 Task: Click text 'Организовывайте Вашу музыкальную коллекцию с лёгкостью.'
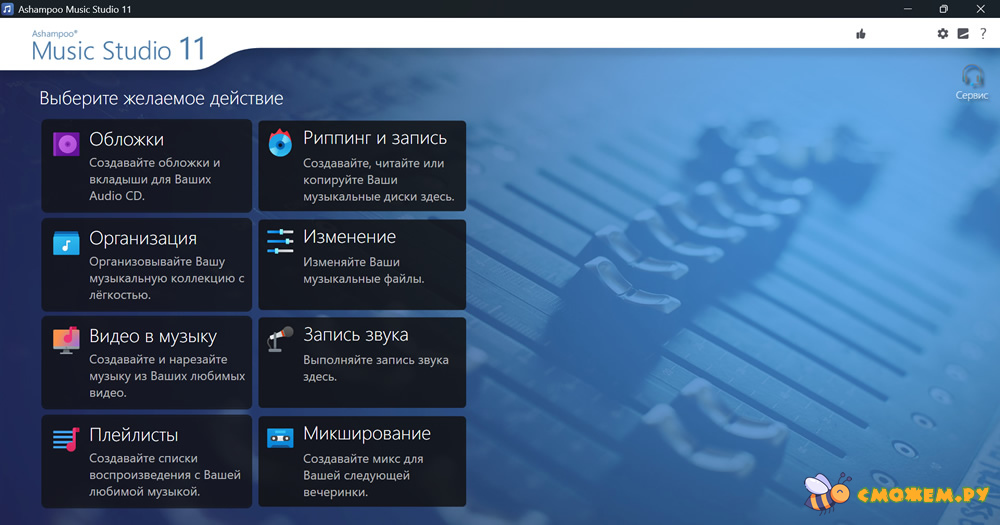pyautogui.click(x=167, y=278)
